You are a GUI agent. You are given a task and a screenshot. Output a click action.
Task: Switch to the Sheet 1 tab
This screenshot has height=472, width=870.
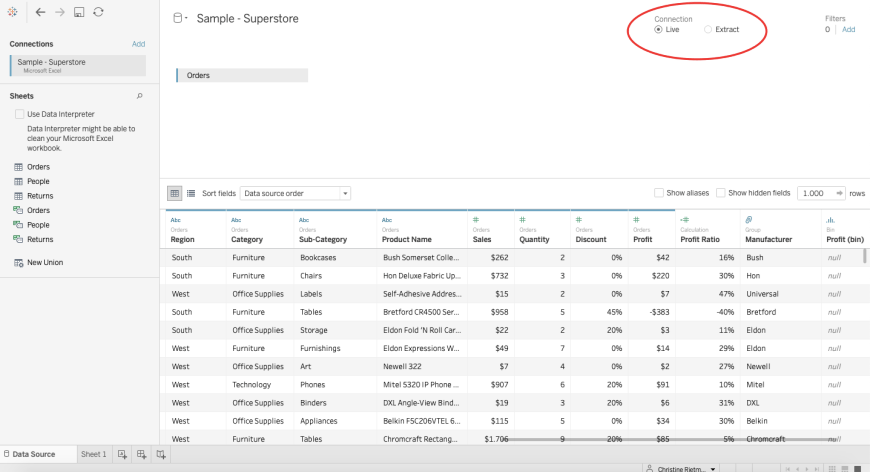(x=93, y=454)
